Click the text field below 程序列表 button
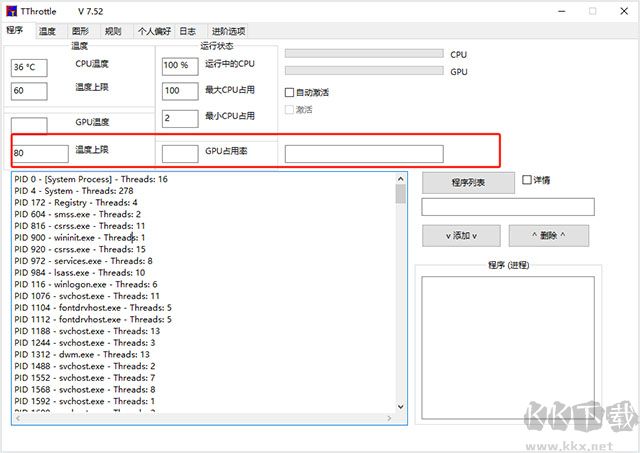Screen dimensions: 640x453 pyautogui.click(x=508, y=207)
